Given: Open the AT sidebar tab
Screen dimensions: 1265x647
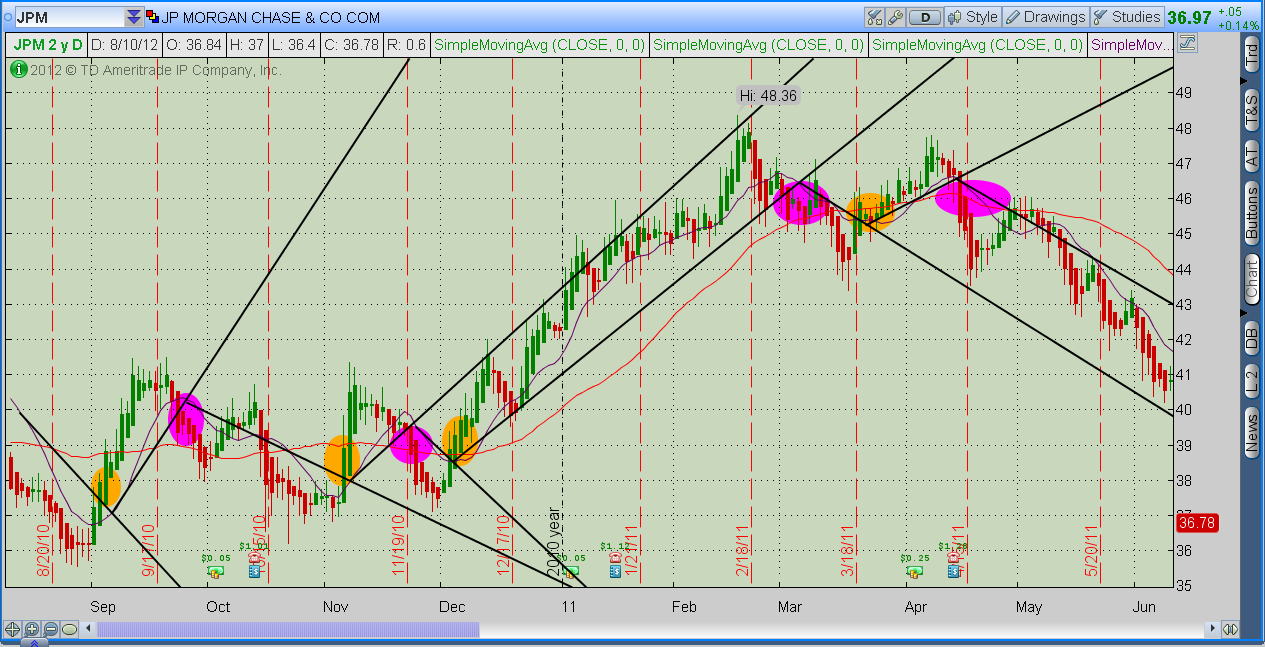Looking at the screenshot, I should 1252,154.
